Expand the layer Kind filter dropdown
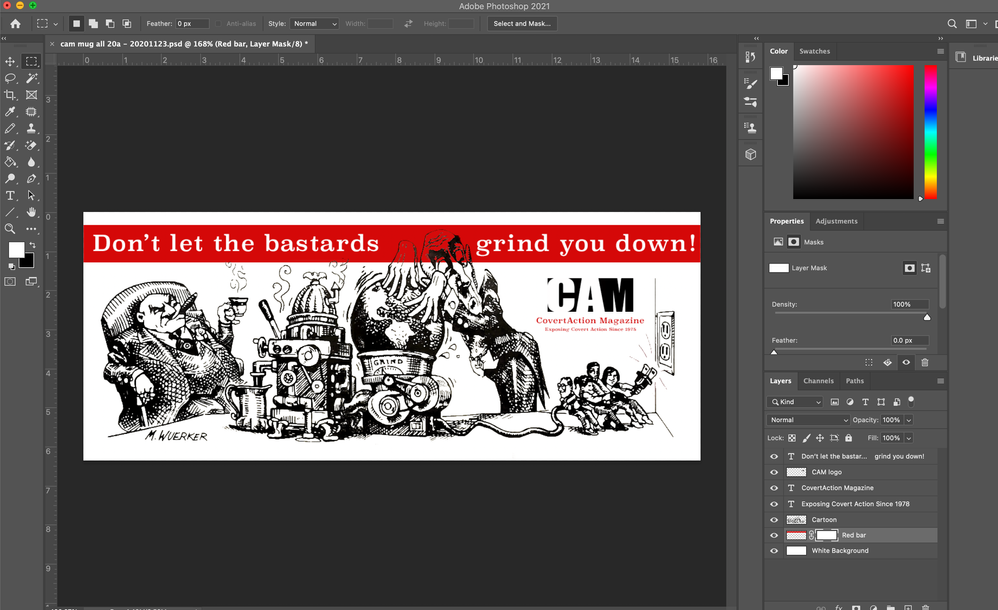Image resolution: width=998 pixels, height=610 pixels. [796, 402]
